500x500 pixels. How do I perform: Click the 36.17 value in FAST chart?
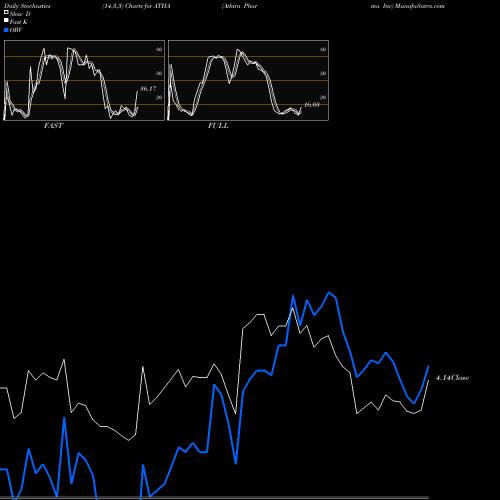(x=148, y=89)
